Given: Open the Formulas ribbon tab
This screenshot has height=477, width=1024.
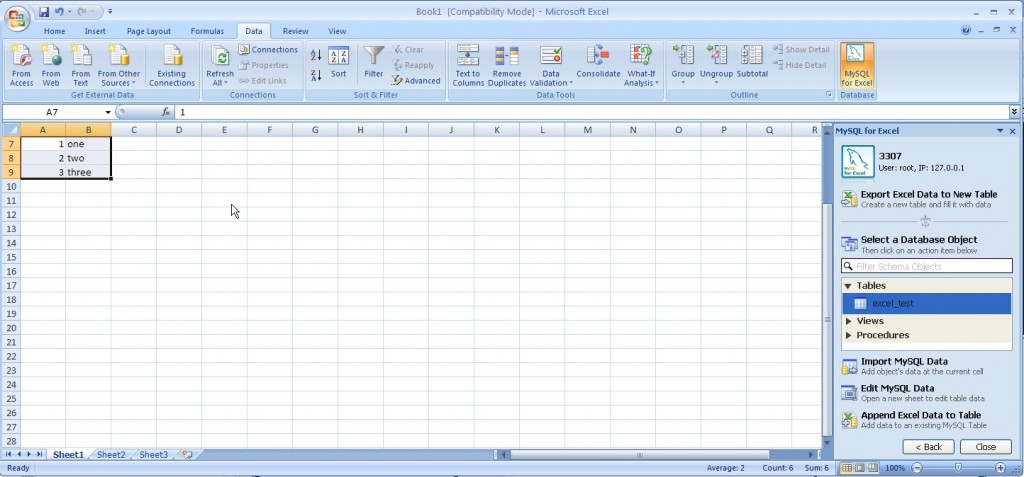Looking at the screenshot, I should (207, 31).
